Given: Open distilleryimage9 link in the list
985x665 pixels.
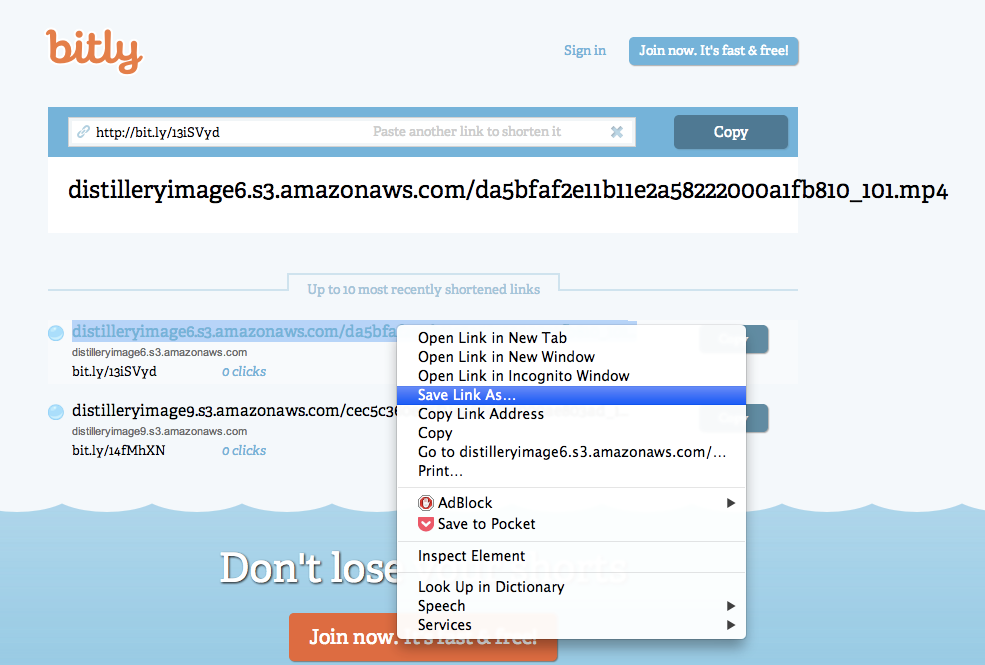Looking at the screenshot, I should coord(234,410).
